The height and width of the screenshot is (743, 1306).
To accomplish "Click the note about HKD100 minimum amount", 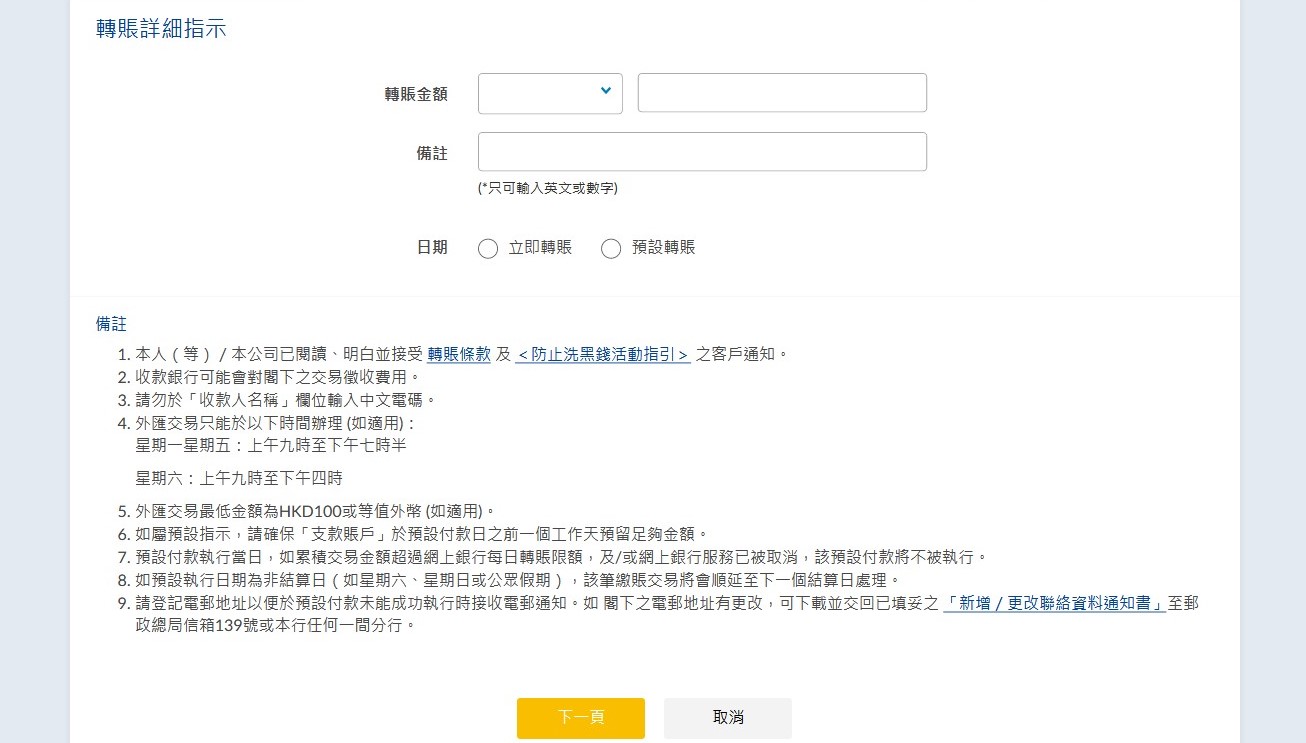I will click(x=315, y=511).
